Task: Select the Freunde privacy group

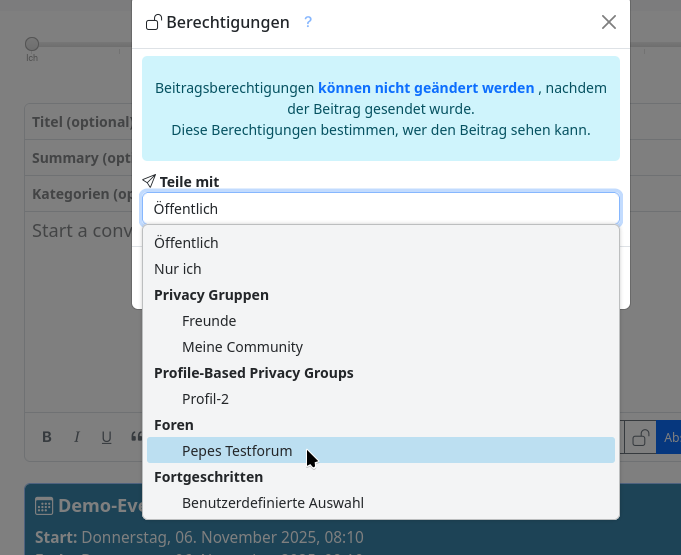Action: (x=209, y=321)
